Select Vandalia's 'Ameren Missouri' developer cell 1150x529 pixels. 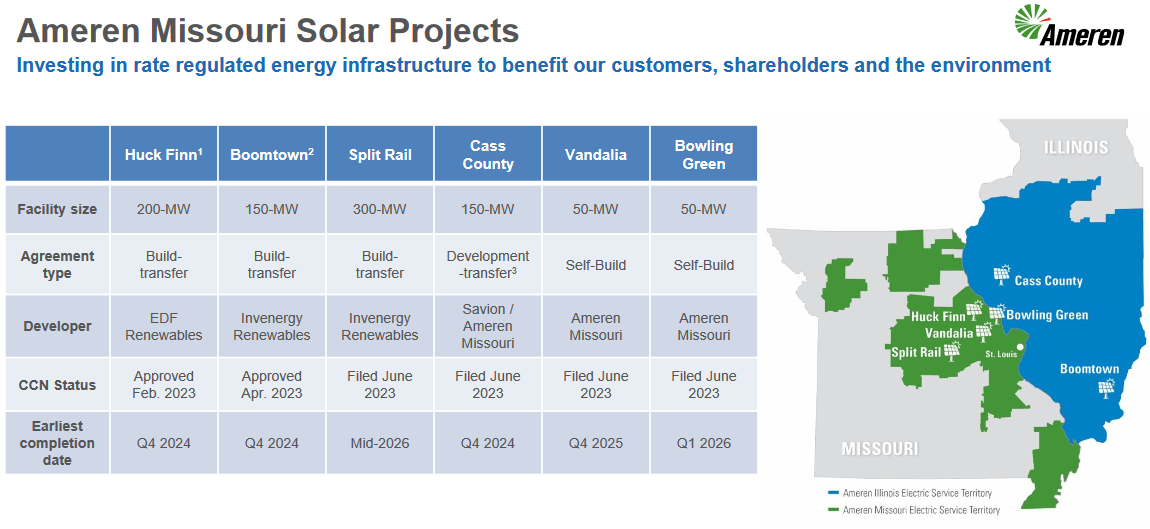click(x=596, y=326)
